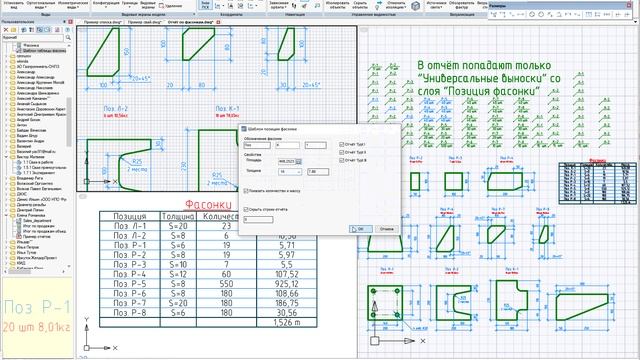640x360 pixels.
Task: Select the 1.7.1 Эксперимент tree item
Action: (39, 173)
